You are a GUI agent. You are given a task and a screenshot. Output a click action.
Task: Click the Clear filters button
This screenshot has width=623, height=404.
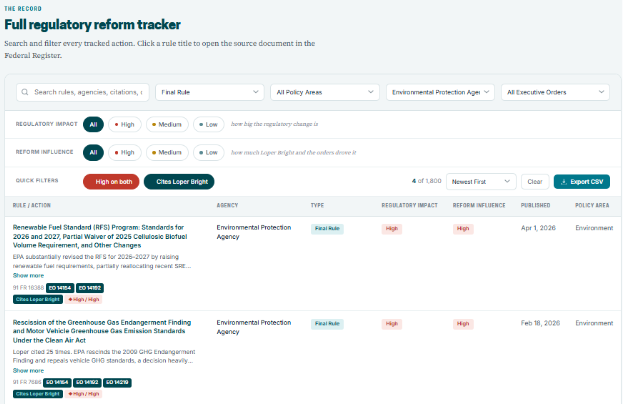coord(535,182)
